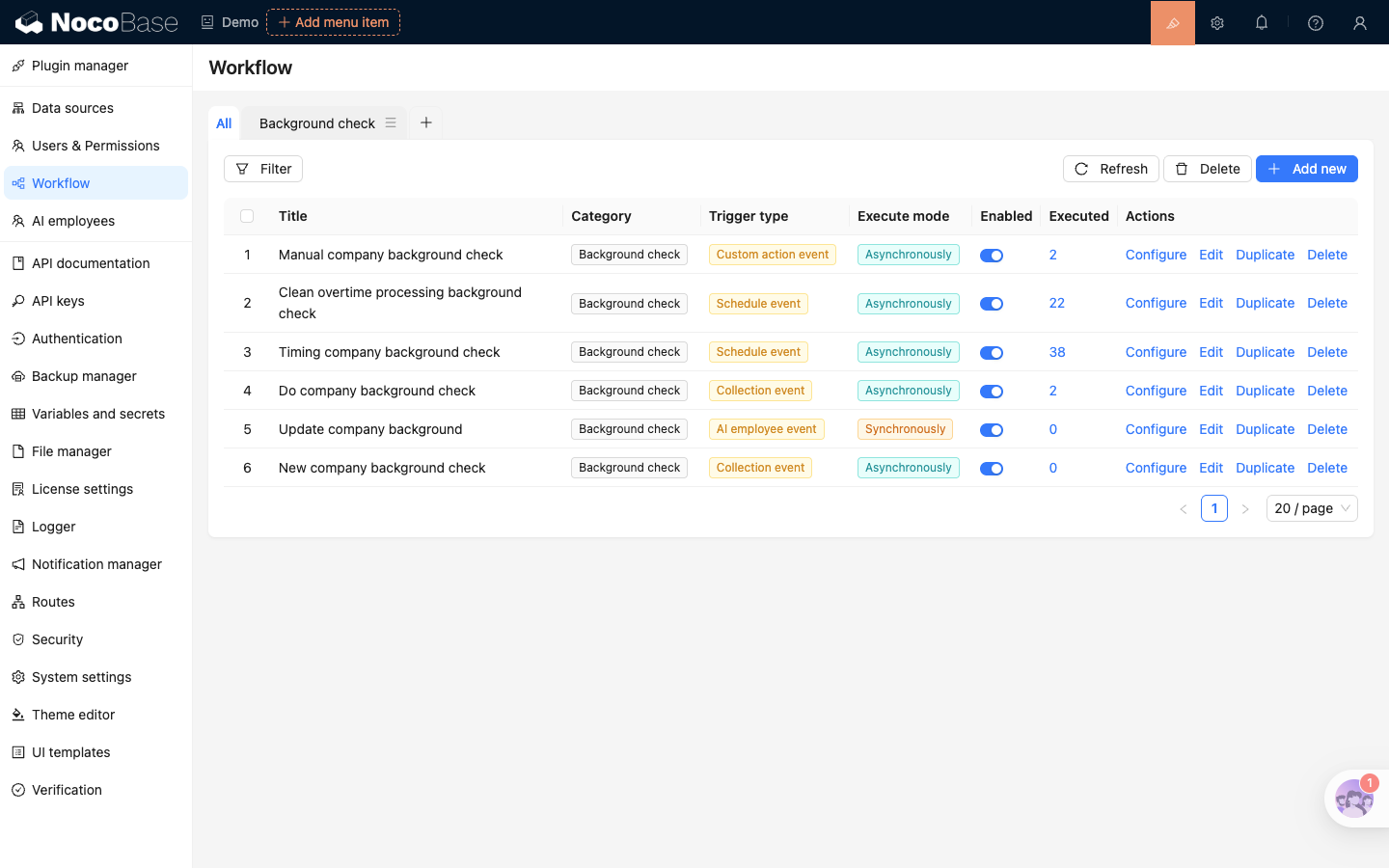Click the AI employee event tag
Screen dimensions: 1389x868
[766, 429]
